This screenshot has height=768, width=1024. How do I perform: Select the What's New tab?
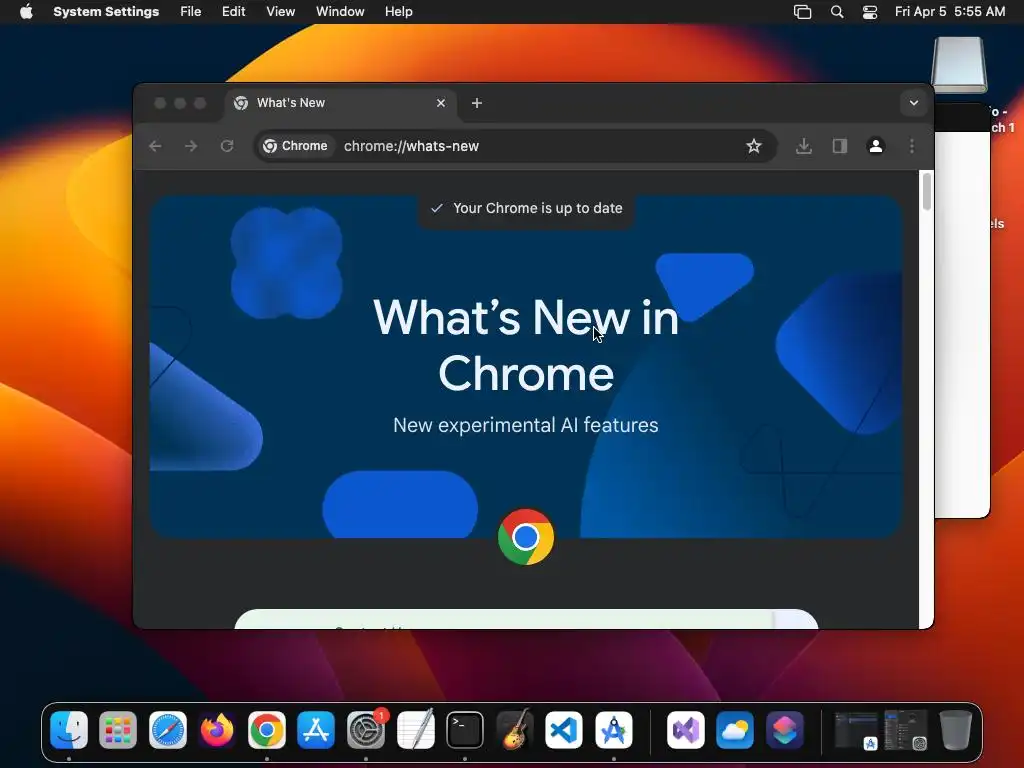(x=340, y=103)
